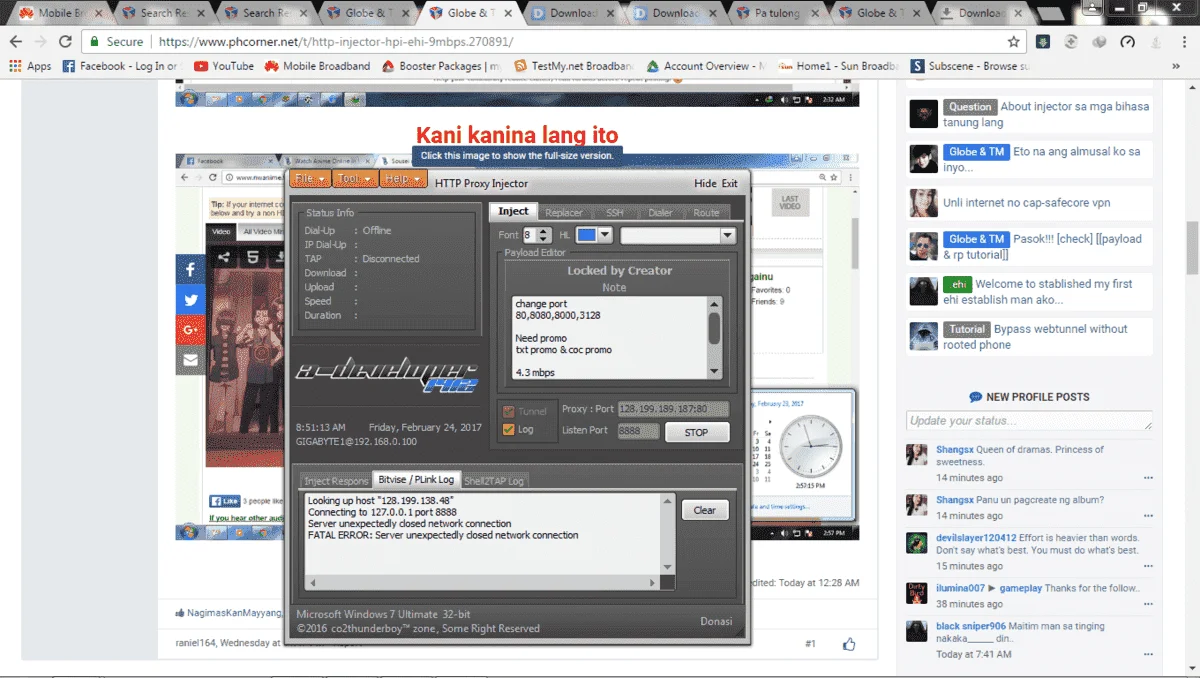Click the Home1 - Sun Broadband bookmark
The width and height of the screenshot is (1200, 678).
coord(837,66)
